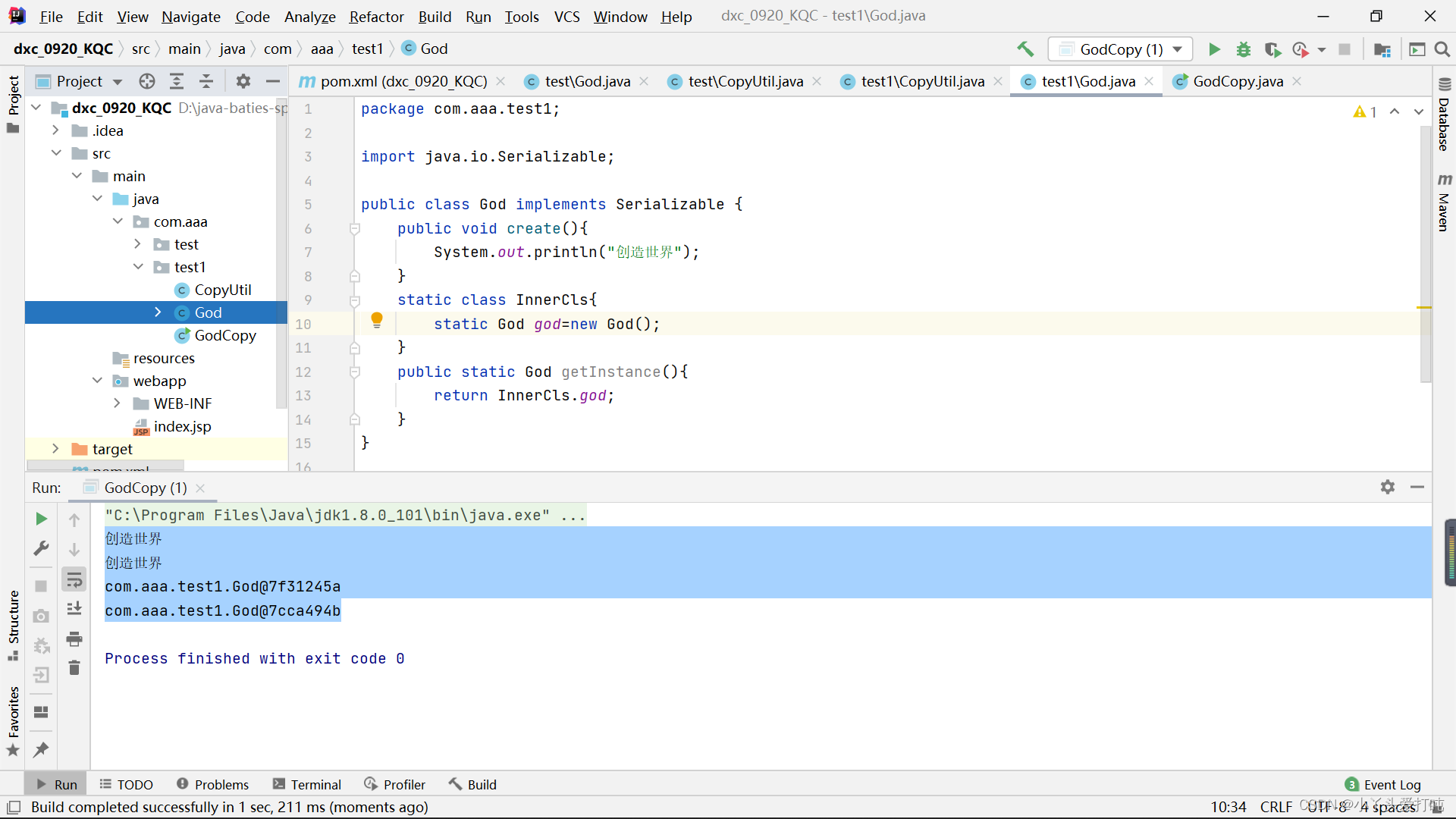Expand the target folder
This screenshot has width=1456, height=819.
56,449
